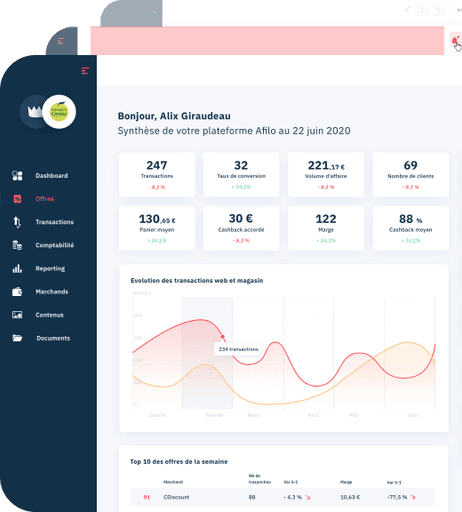The image size is (462, 512).
Task: Click the Documents folder icon
Action: [17, 338]
